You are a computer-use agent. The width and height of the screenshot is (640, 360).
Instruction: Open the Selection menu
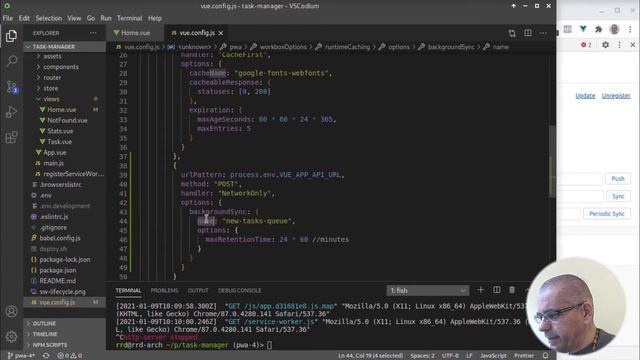coord(49,18)
